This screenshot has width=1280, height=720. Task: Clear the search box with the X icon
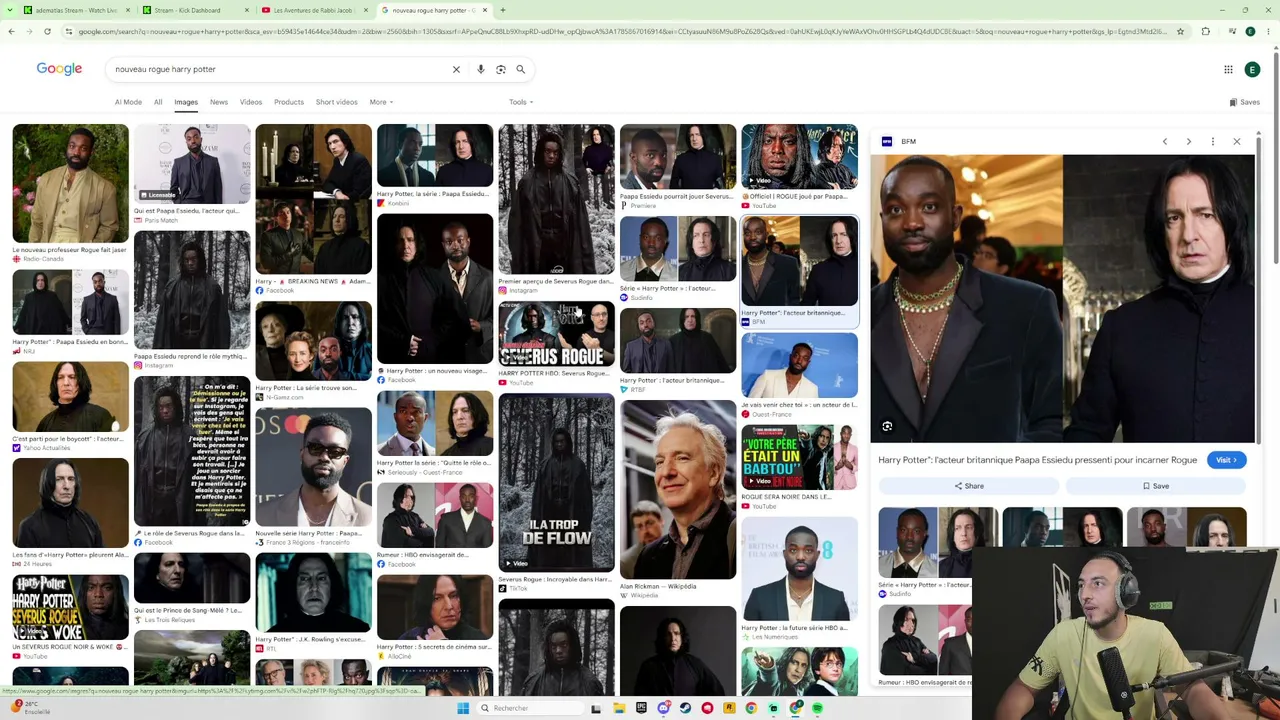pos(456,69)
